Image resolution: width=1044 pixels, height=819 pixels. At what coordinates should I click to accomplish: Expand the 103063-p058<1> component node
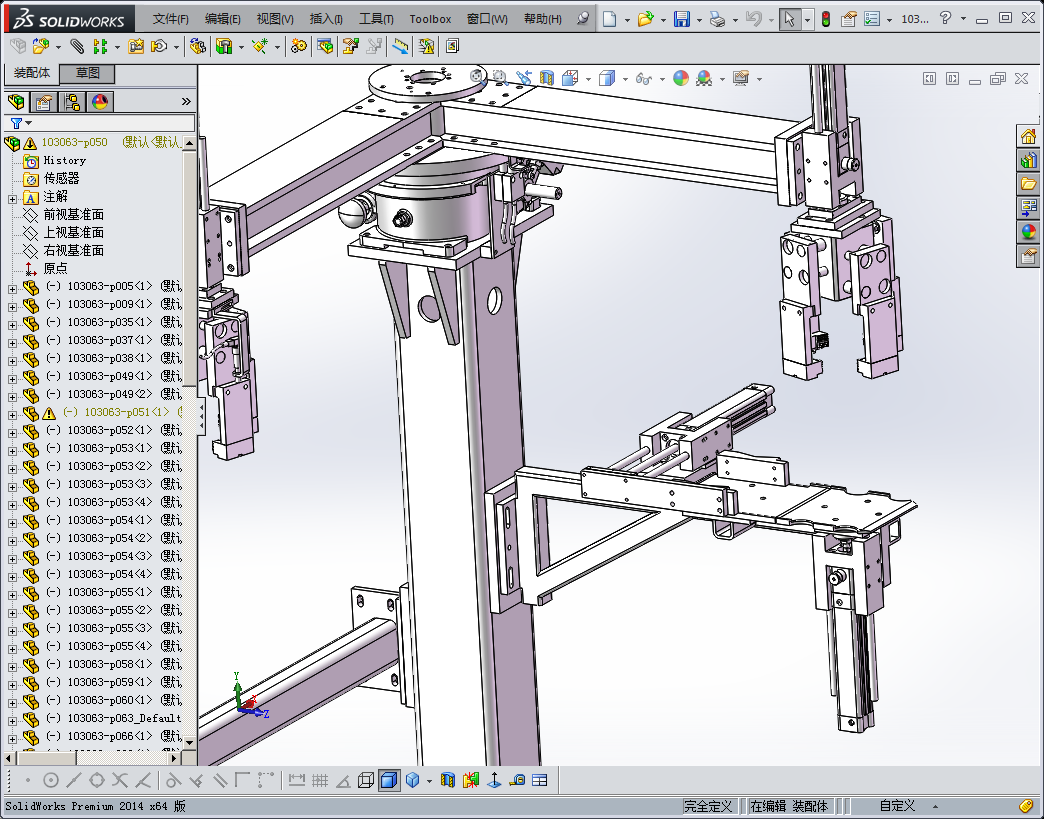coord(12,666)
